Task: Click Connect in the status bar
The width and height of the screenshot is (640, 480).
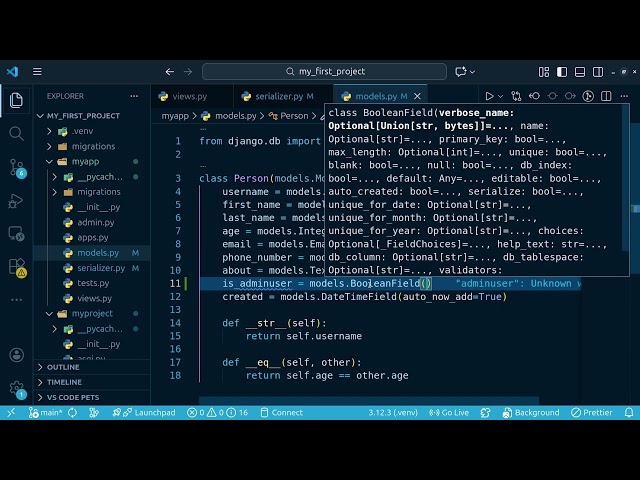Action: point(282,413)
